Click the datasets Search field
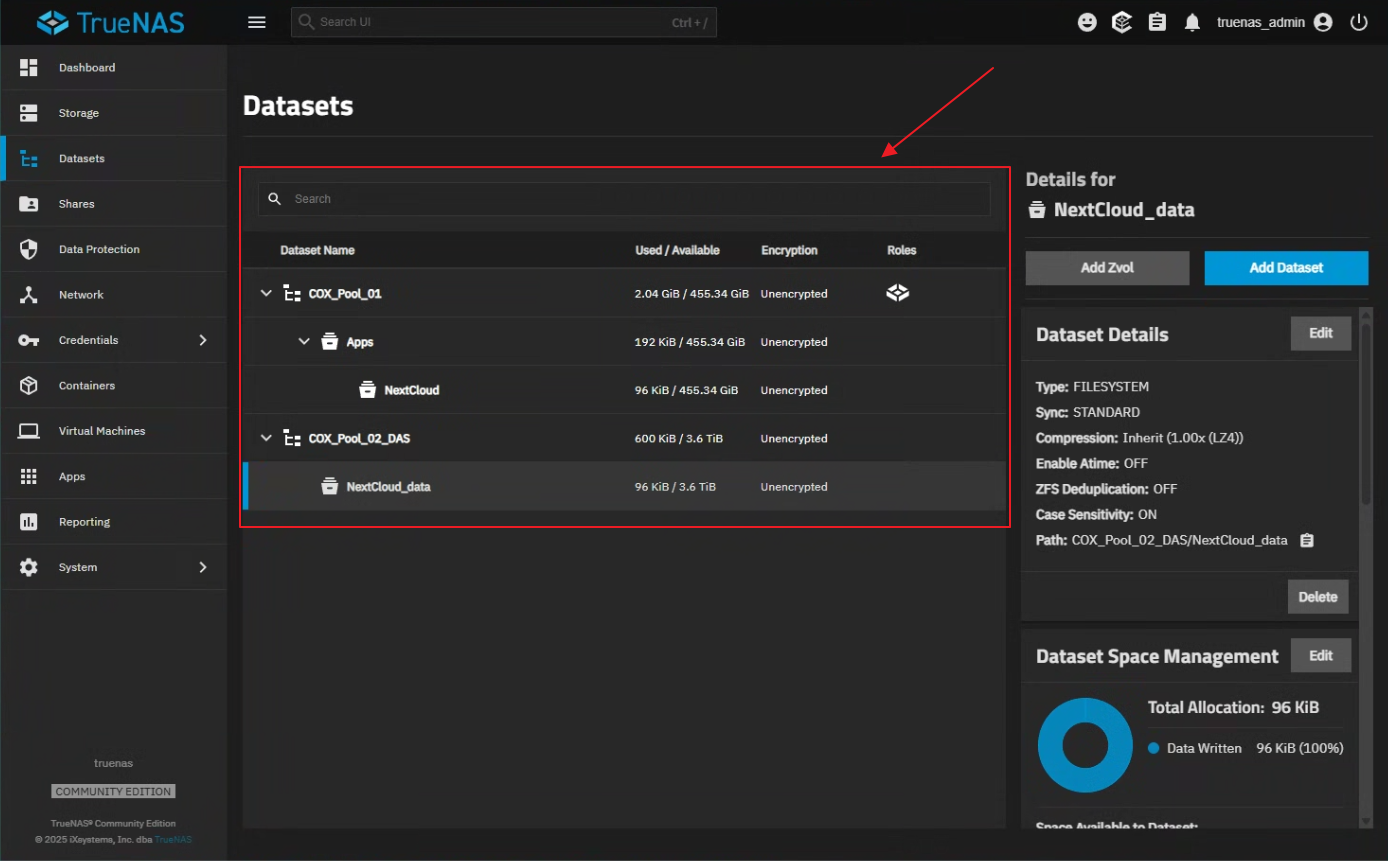This screenshot has width=1388, height=861. pyautogui.click(x=624, y=199)
